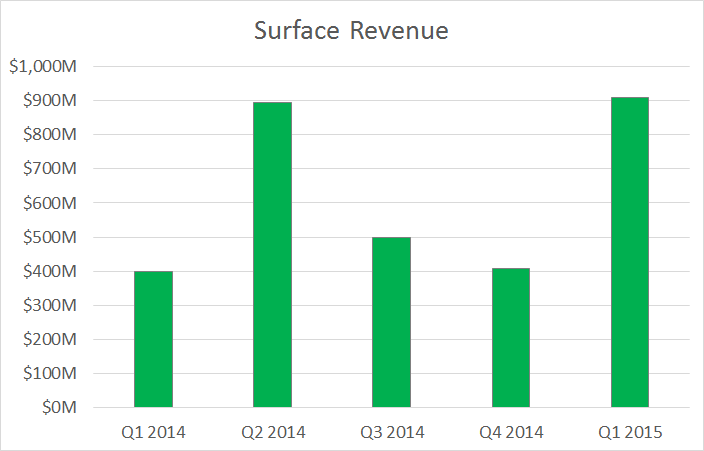Select the Q4 2014 revenue bar
Viewport: 704px width, 451px height.
[x=510, y=337]
